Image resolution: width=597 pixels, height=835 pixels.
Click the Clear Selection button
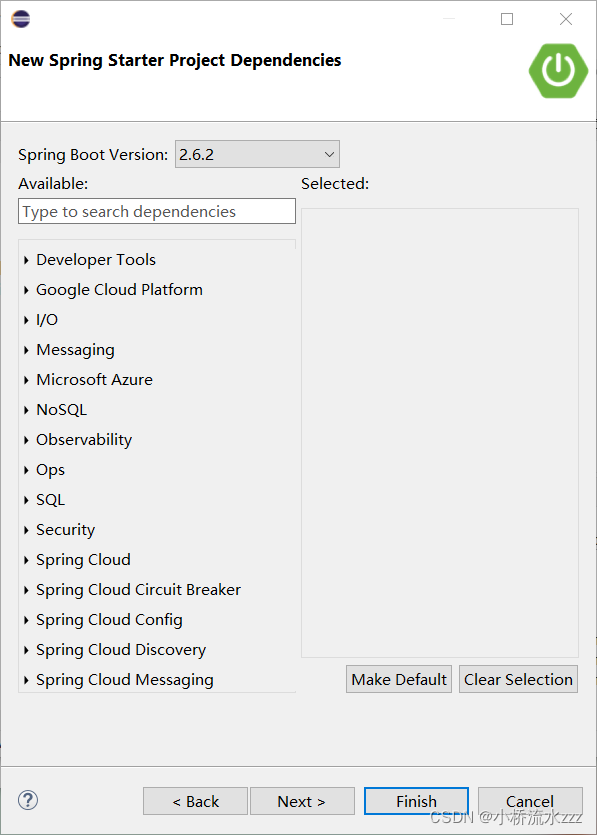click(x=518, y=679)
